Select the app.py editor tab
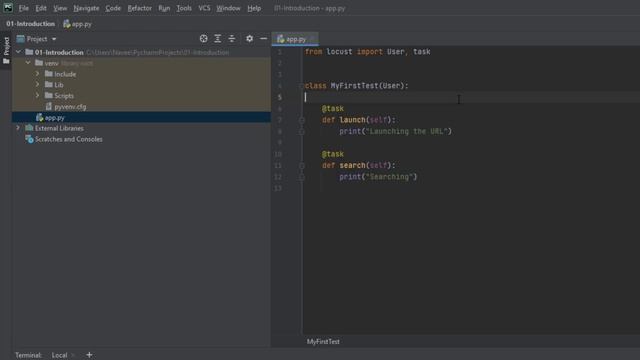The height and width of the screenshot is (360, 640). pyautogui.click(x=295, y=39)
